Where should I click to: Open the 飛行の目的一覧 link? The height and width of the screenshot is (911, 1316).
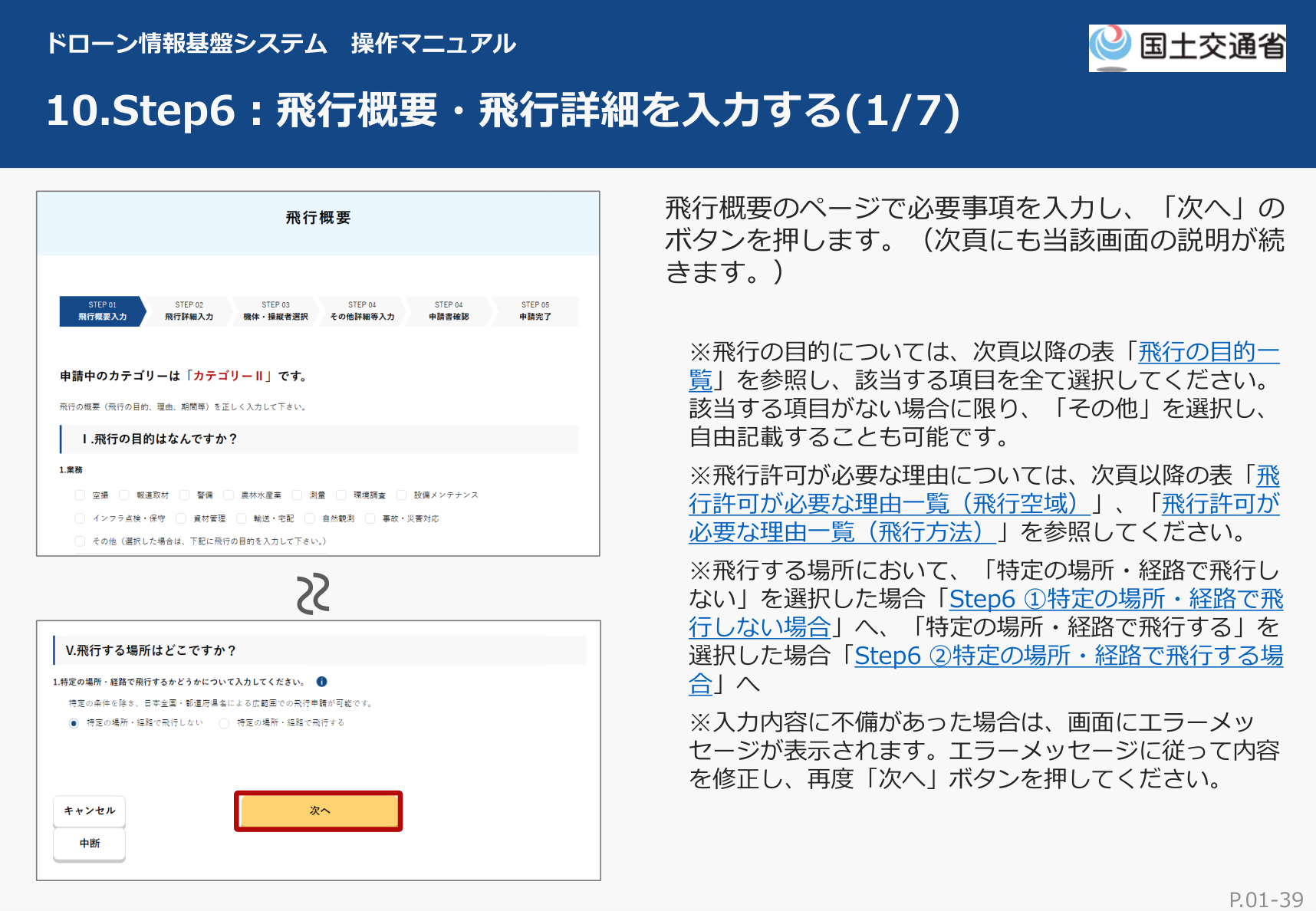(x=1209, y=352)
